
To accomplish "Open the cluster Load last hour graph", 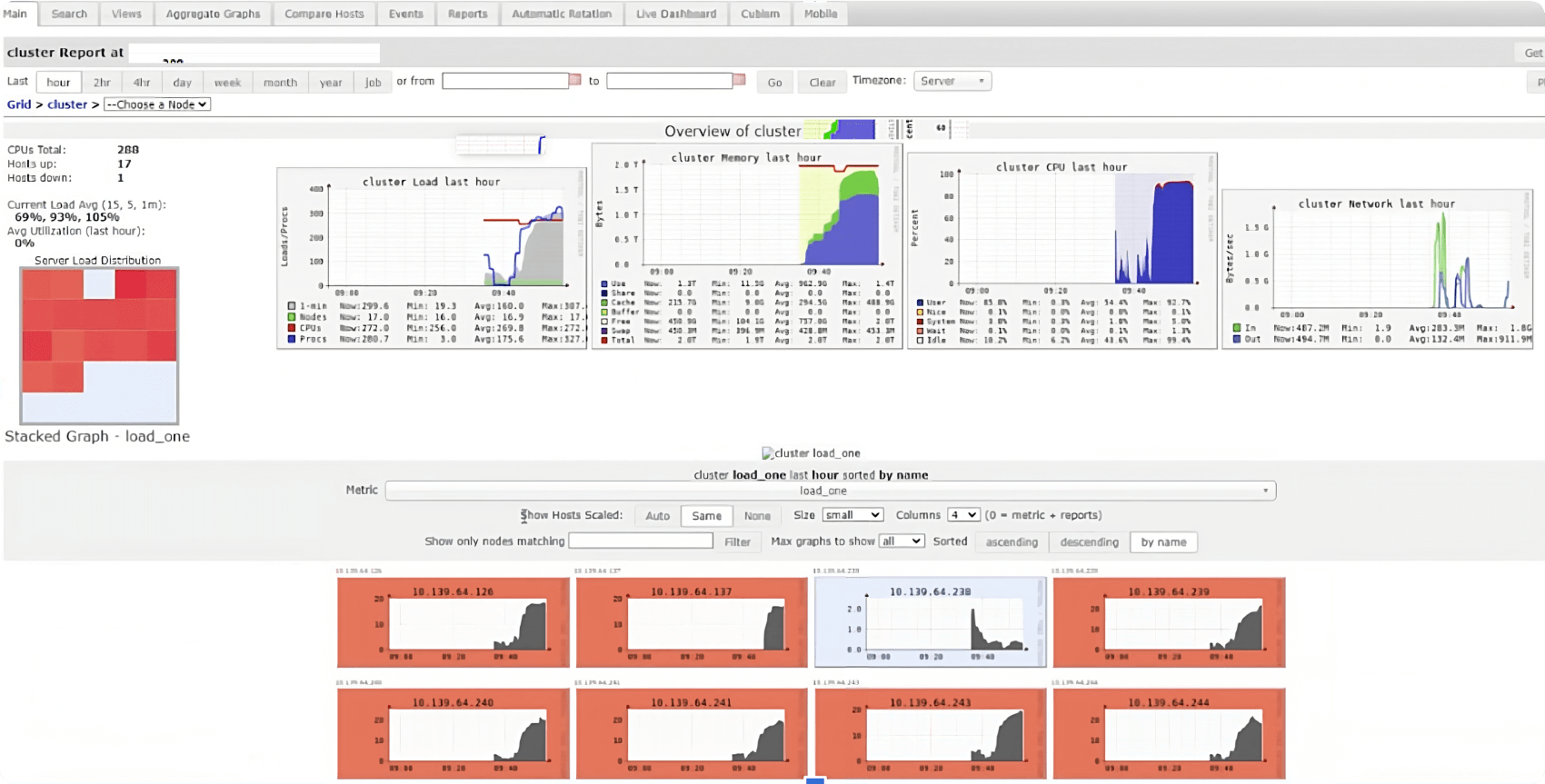I will [x=432, y=259].
